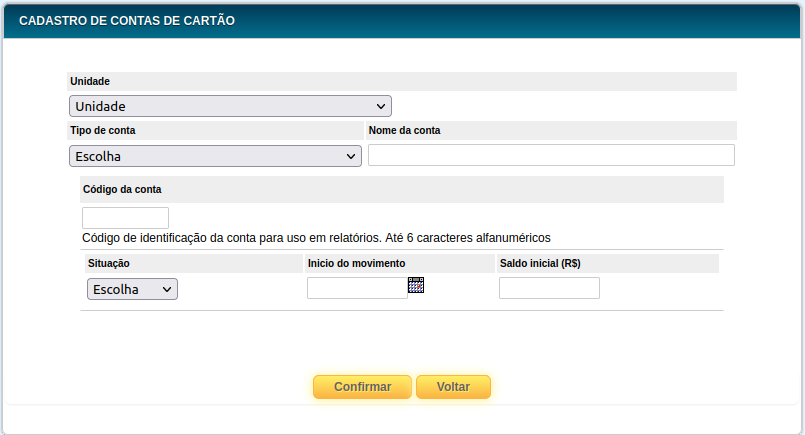Focus the Inicio do movimento date field

357,289
